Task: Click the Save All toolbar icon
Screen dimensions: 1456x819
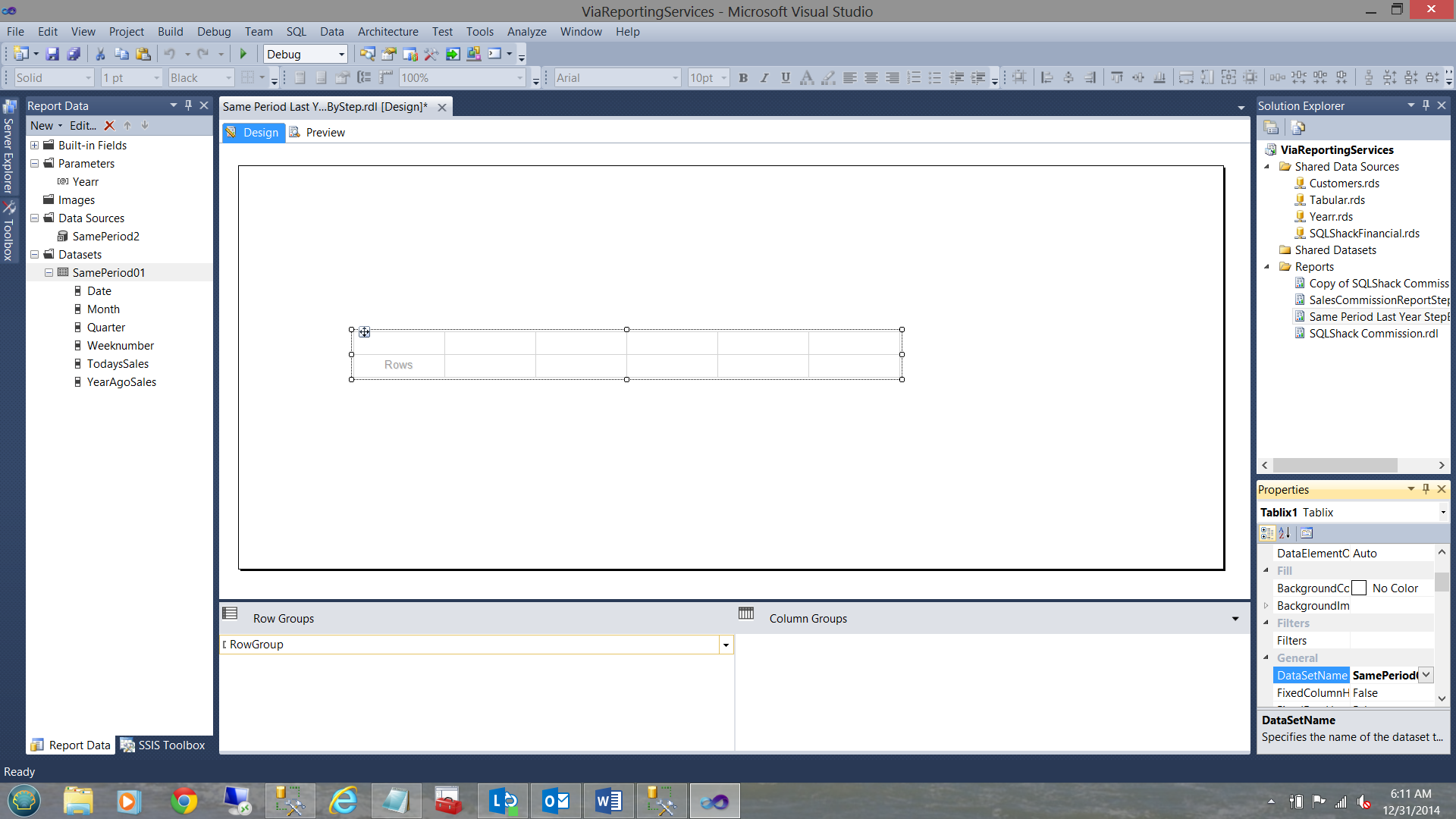Action: coord(74,54)
